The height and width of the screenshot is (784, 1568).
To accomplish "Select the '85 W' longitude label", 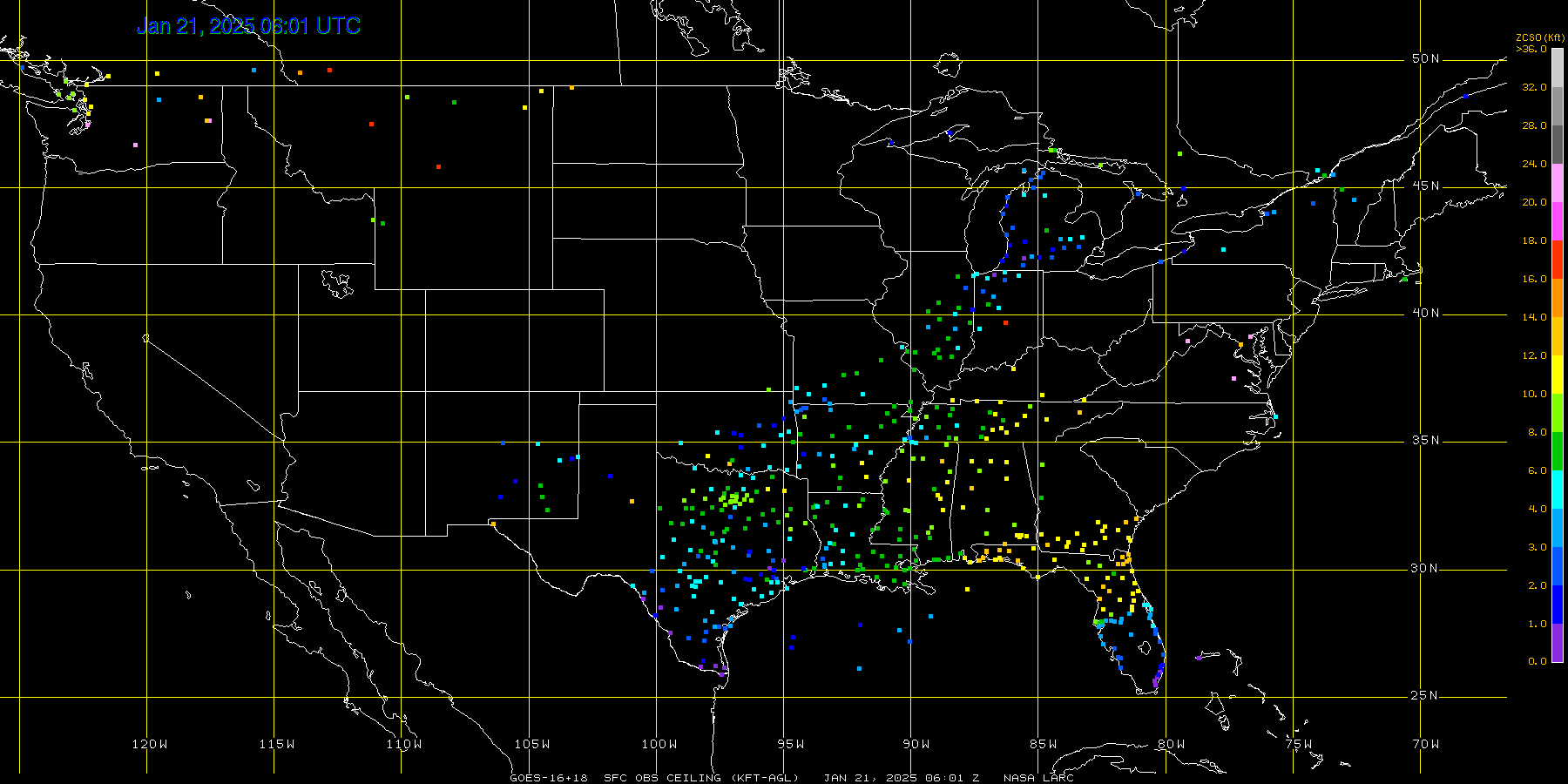I will [1043, 744].
